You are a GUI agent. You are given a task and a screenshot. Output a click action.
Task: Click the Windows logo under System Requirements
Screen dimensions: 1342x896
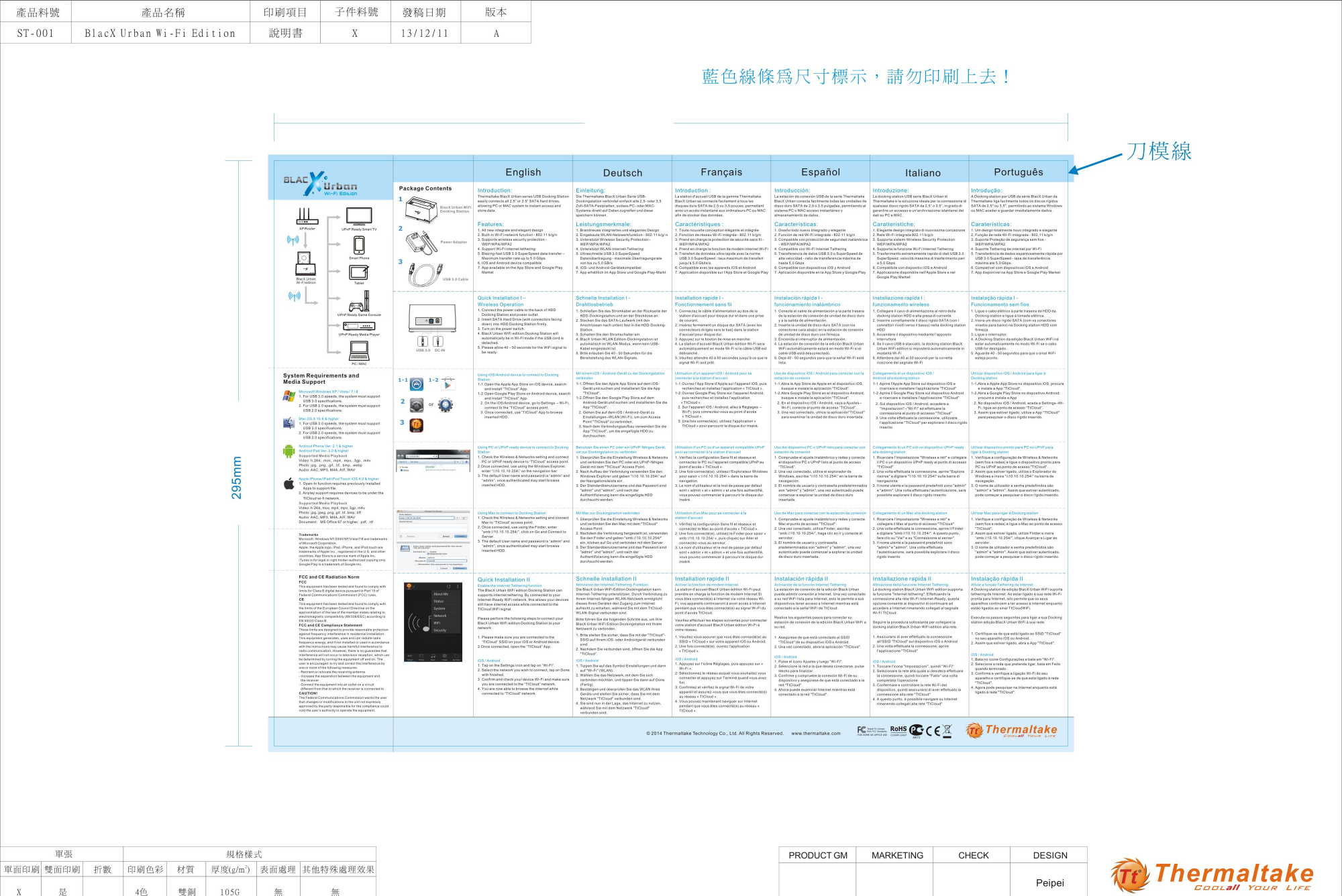(x=289, y=396)
